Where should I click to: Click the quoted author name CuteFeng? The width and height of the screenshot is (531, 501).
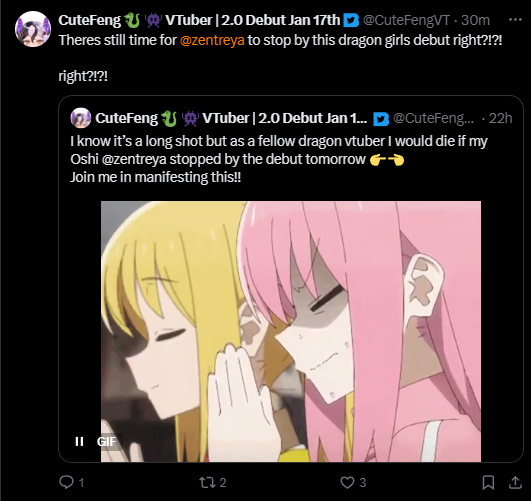pyautogui.click(x=126, y=118)
